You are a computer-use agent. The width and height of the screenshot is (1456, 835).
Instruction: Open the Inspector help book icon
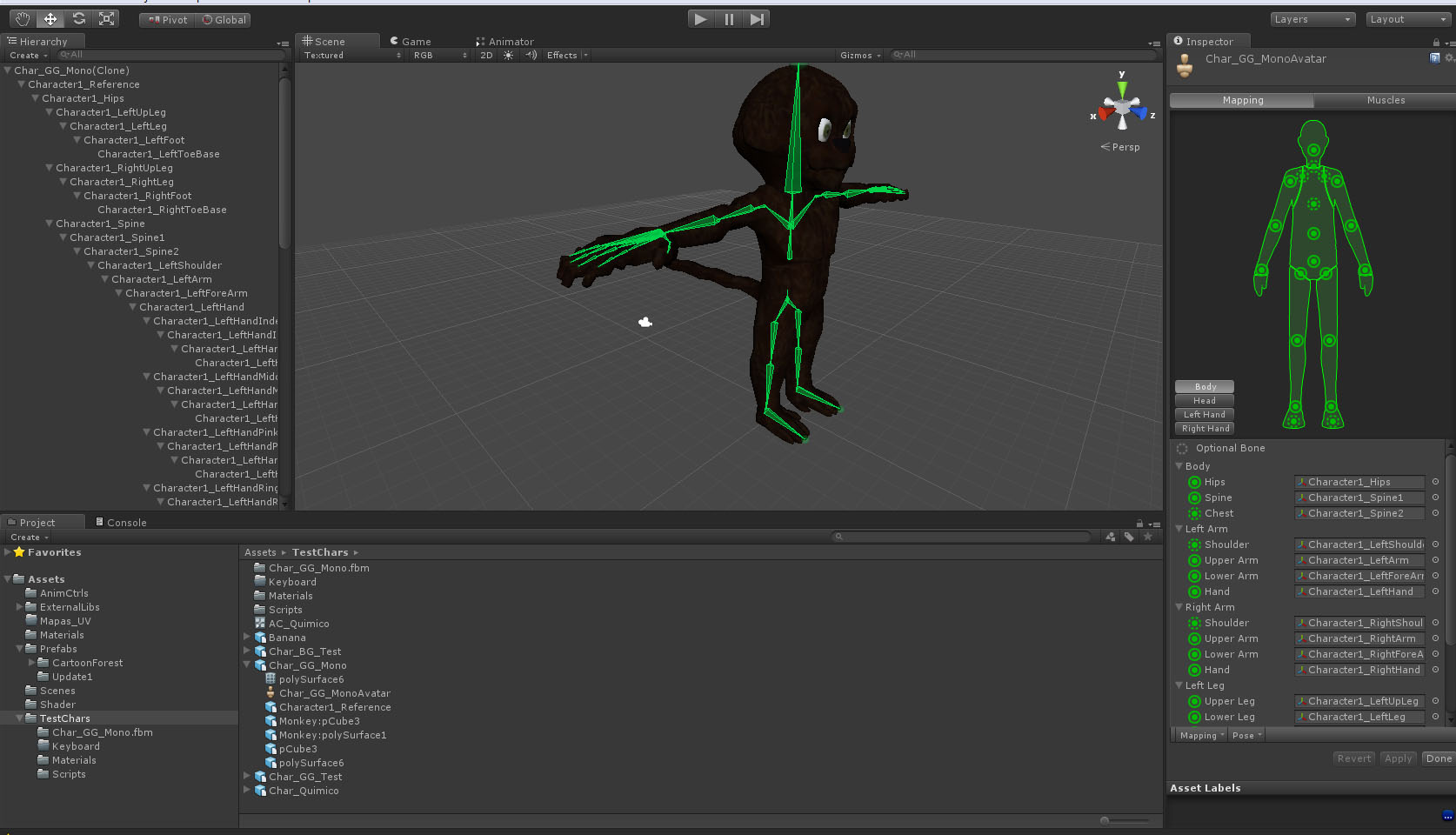coord(1435,58)
